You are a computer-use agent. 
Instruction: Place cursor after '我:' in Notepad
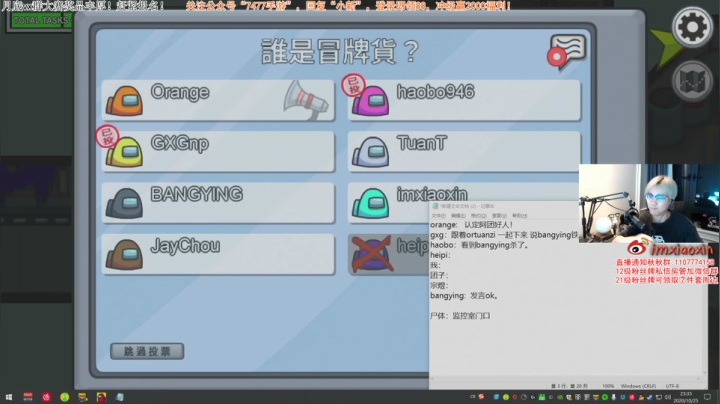441,265
